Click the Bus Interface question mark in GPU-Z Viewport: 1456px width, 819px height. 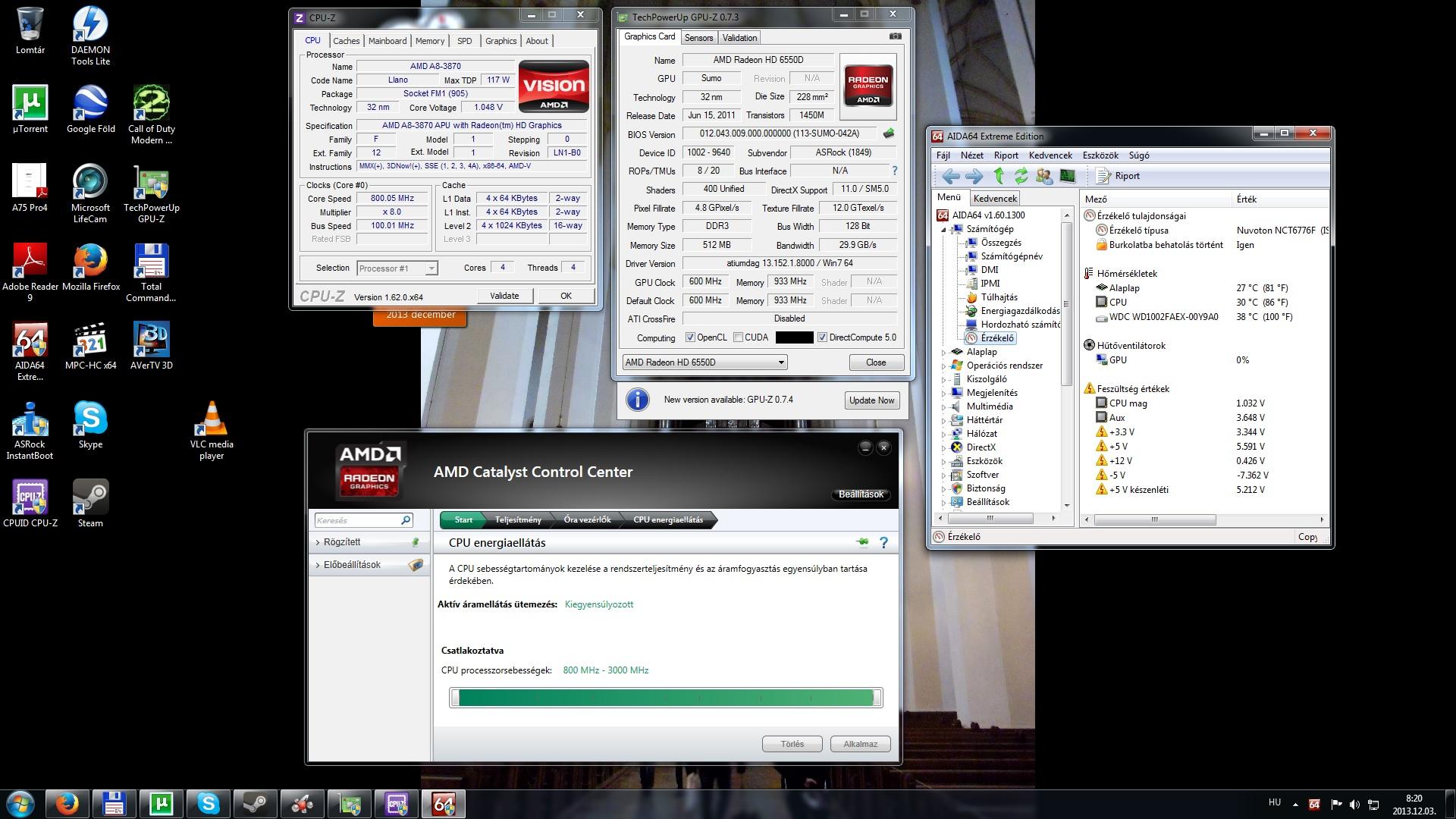(x=895, y=171)
